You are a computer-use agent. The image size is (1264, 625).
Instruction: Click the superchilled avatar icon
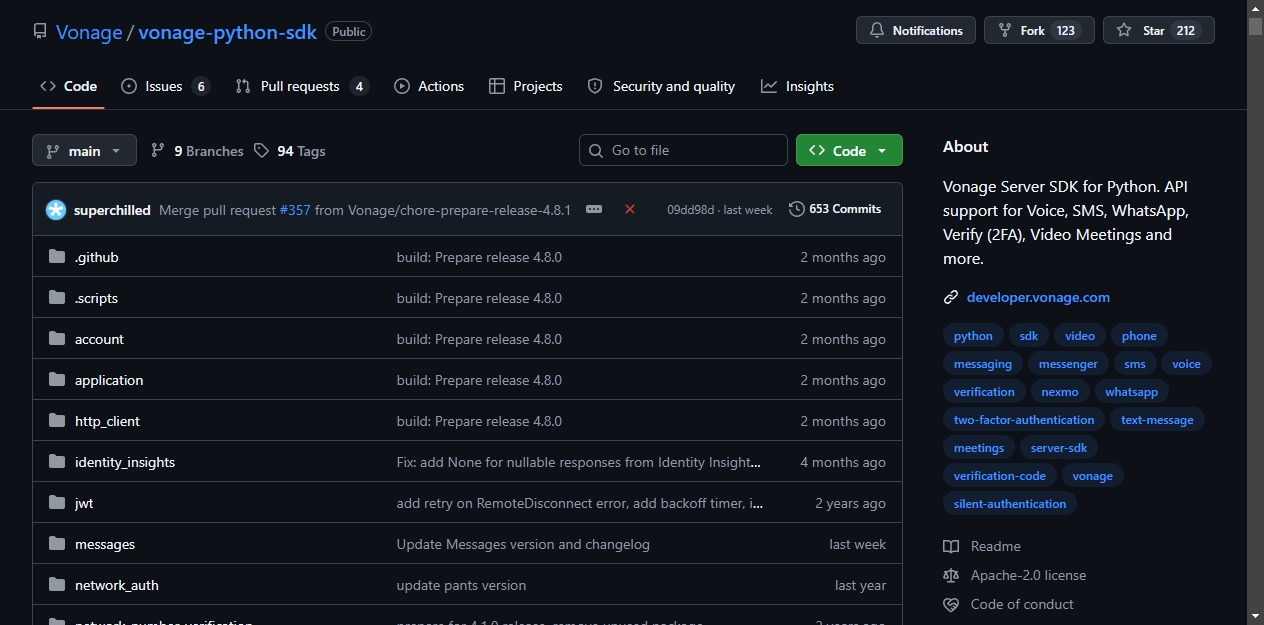pos(56,210)
